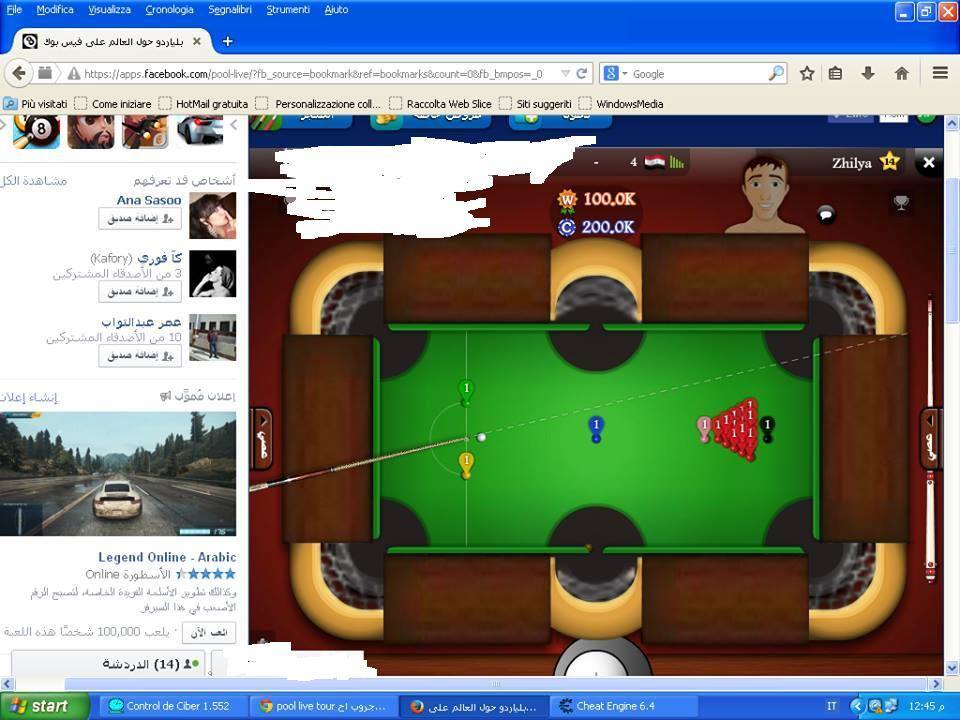
Task: Open the Firefox hamburger menu
Action: coord(940,73)
